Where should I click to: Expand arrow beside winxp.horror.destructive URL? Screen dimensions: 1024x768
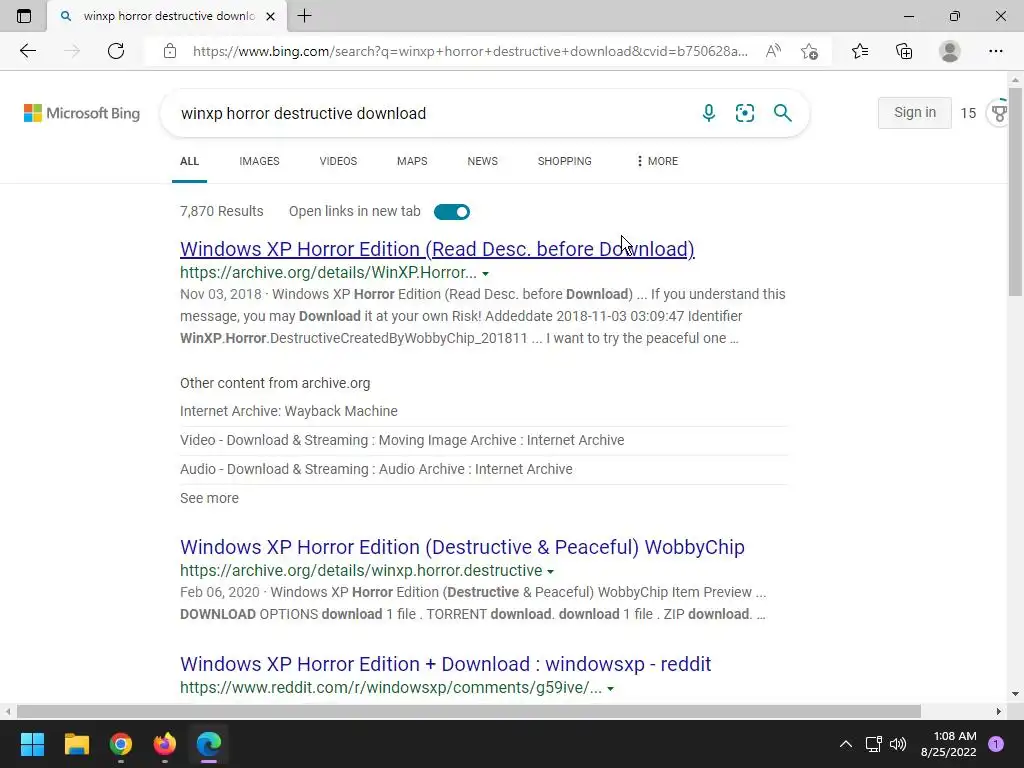click(551, 571)
